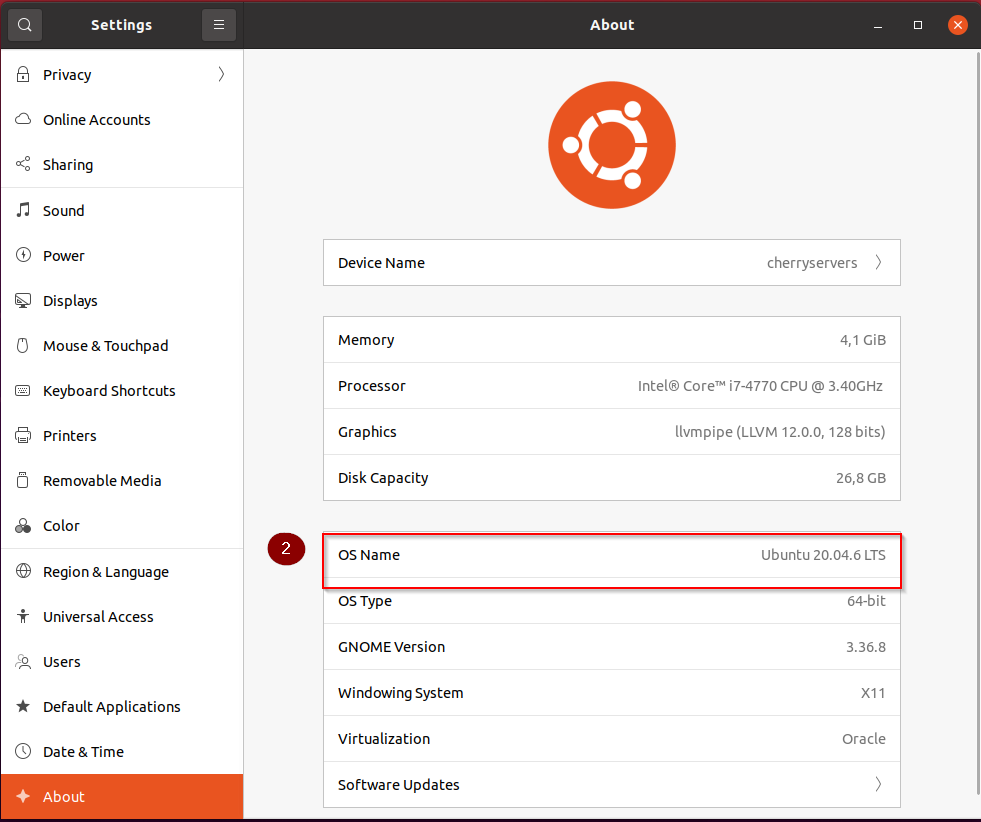Click the Power settings icon
The height and width of the screenshot is (822, 981).
pos(22,255)
